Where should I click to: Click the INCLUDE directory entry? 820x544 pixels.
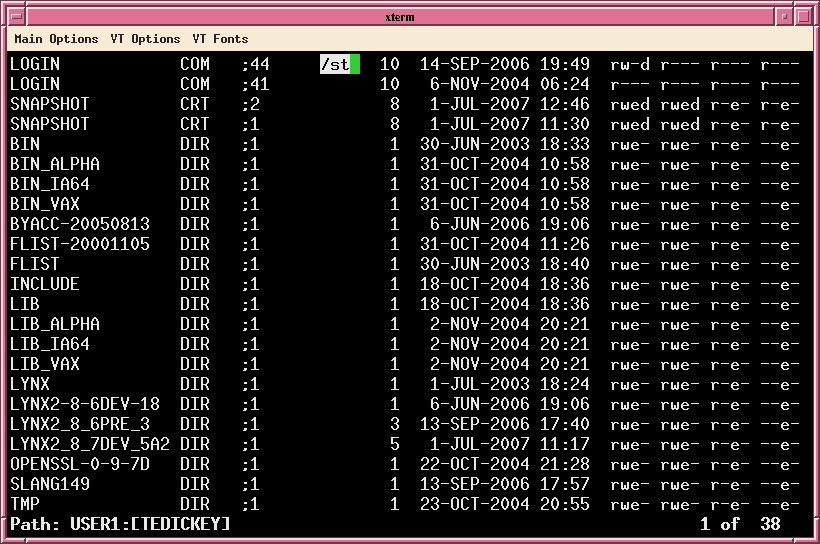(45, 284)
